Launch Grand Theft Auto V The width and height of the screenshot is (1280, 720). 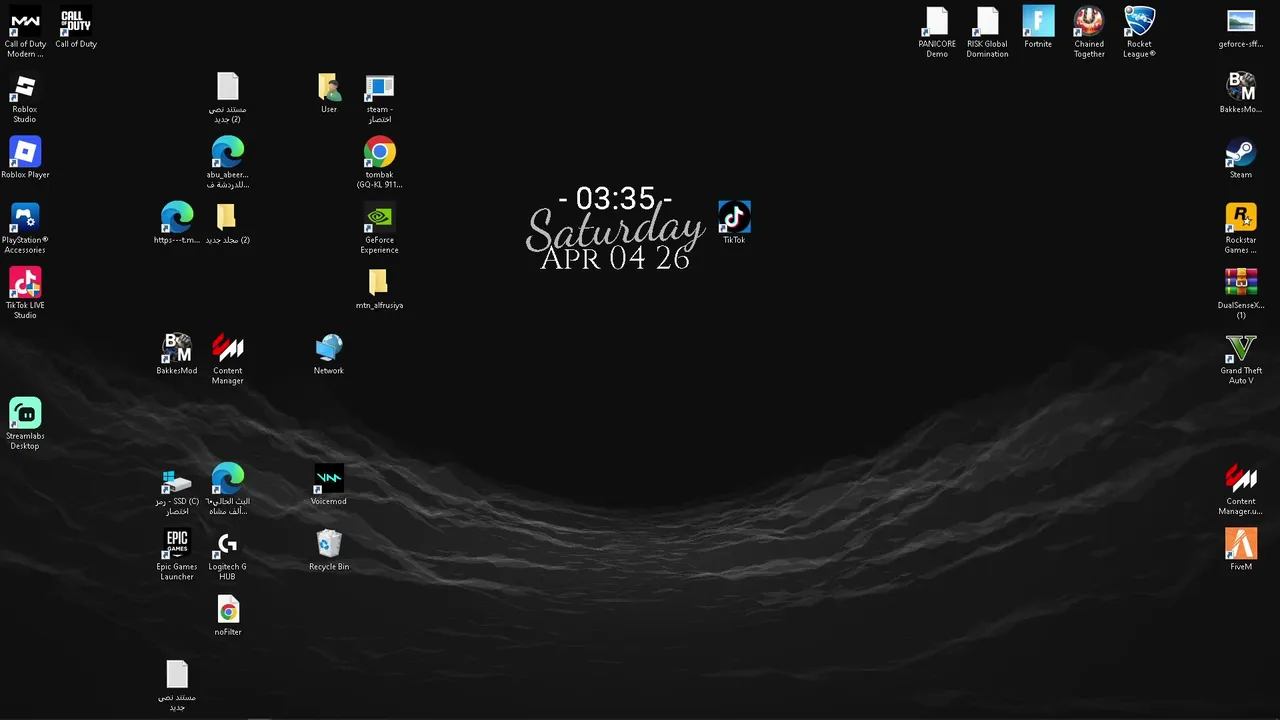click(1241, 358)
